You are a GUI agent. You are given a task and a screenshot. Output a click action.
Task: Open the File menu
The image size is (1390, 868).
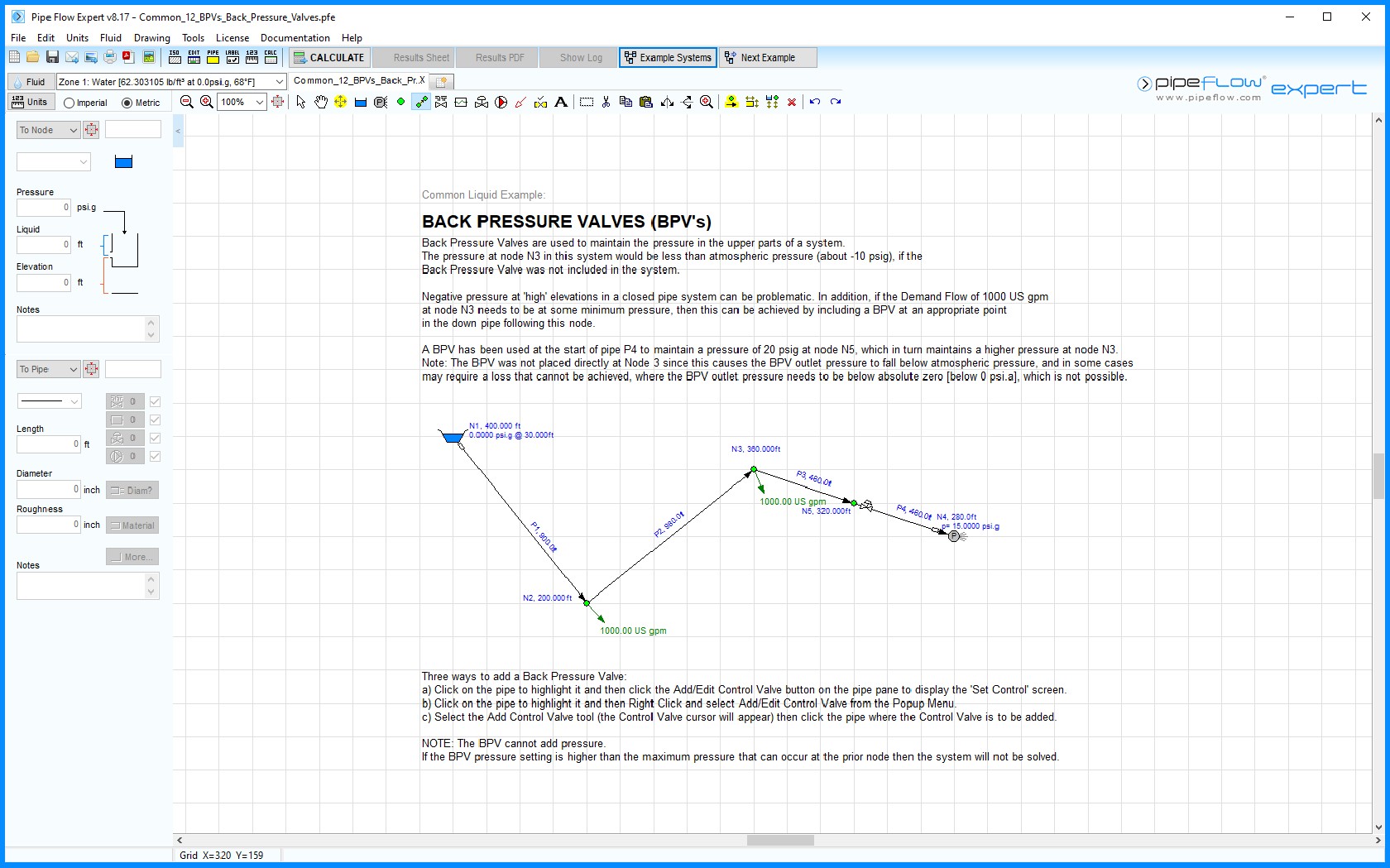click(x=18, y=37)
